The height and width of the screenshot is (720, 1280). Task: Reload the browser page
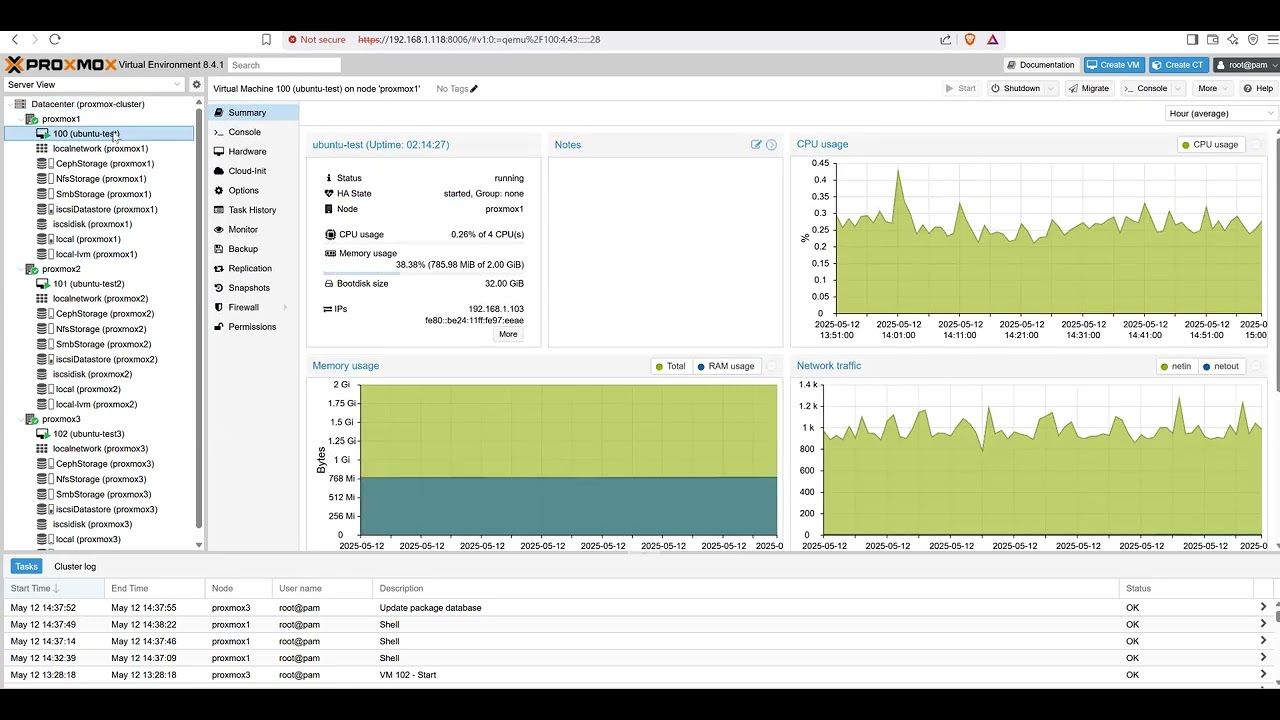tap(55, 40)
